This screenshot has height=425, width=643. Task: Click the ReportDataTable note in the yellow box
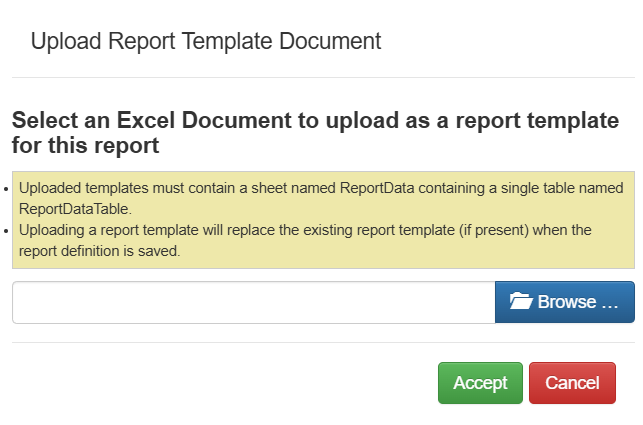[321, 199]
